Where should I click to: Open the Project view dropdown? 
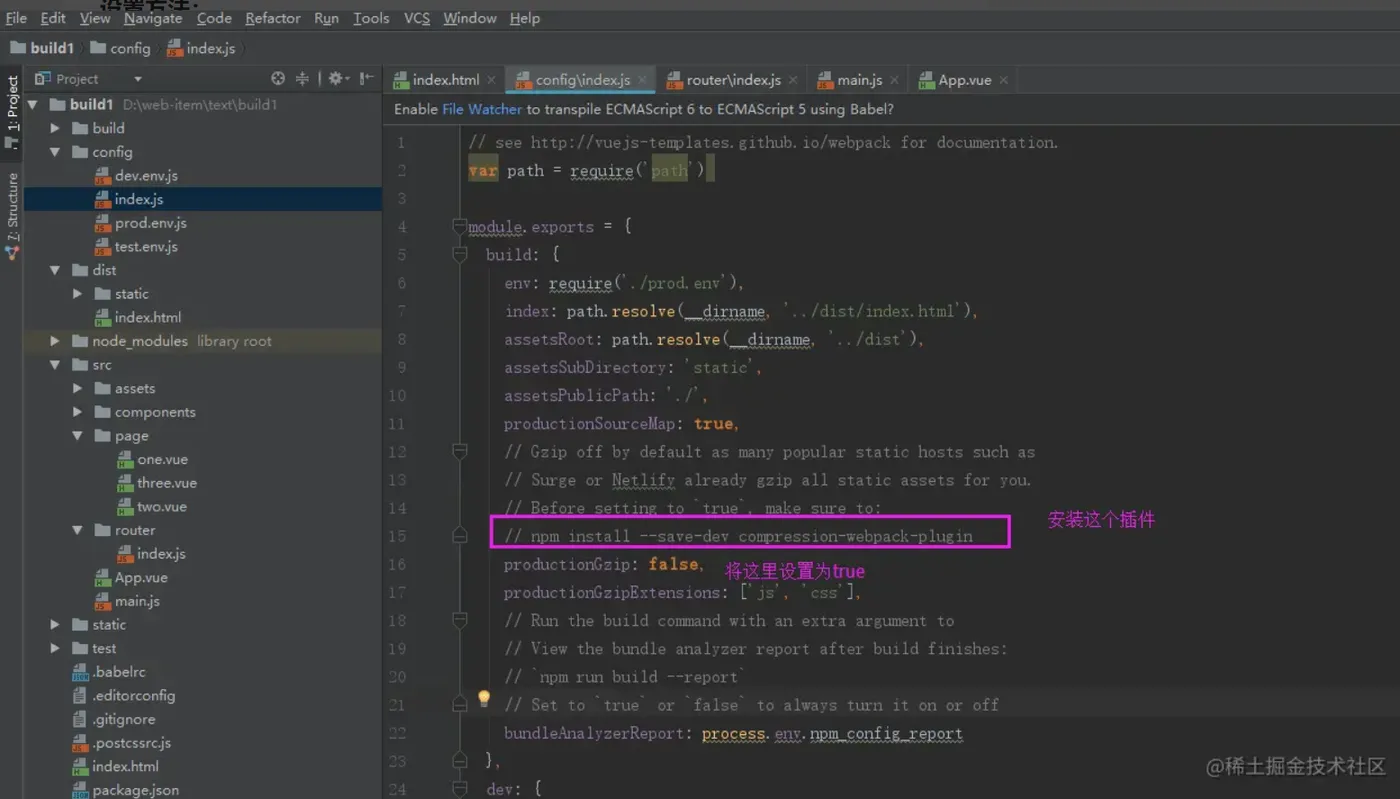tap(137, 79)
